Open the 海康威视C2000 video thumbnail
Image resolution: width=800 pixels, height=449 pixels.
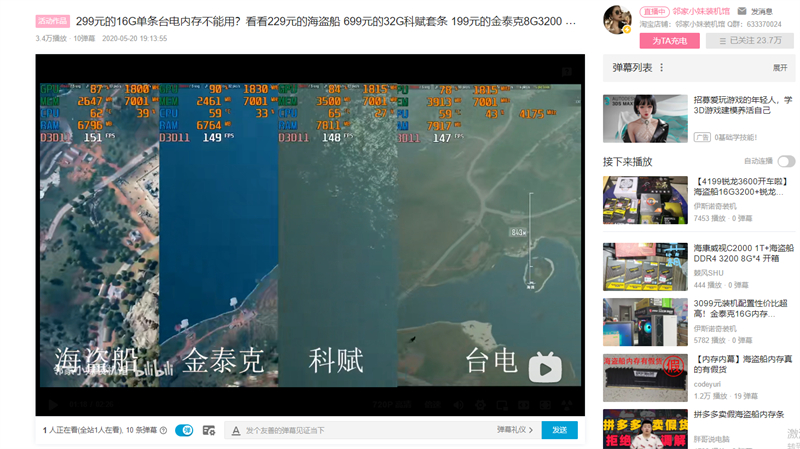pyautogui.click(x=645, y=267)
